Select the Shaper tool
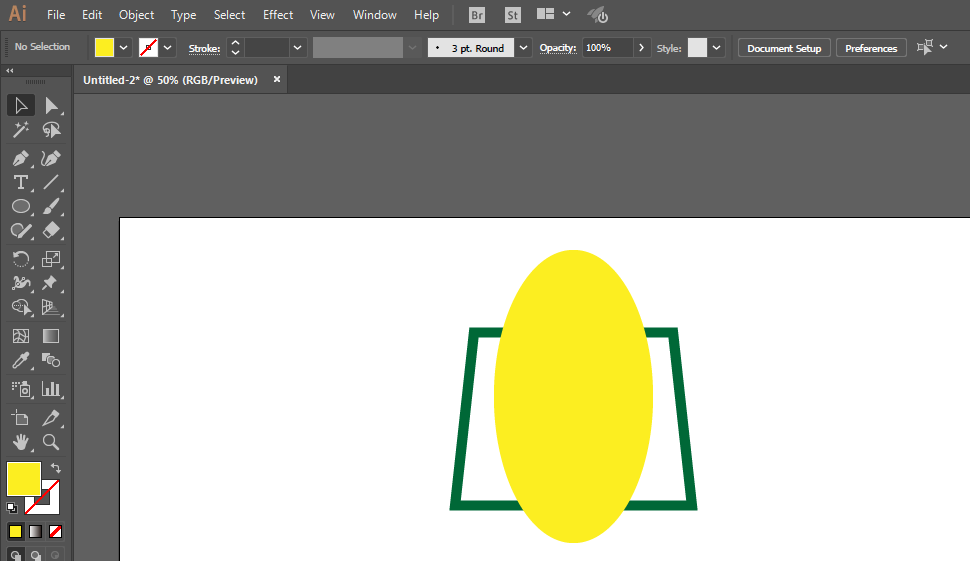The width and height of the screenshot is (970, 561). point(20,231)
